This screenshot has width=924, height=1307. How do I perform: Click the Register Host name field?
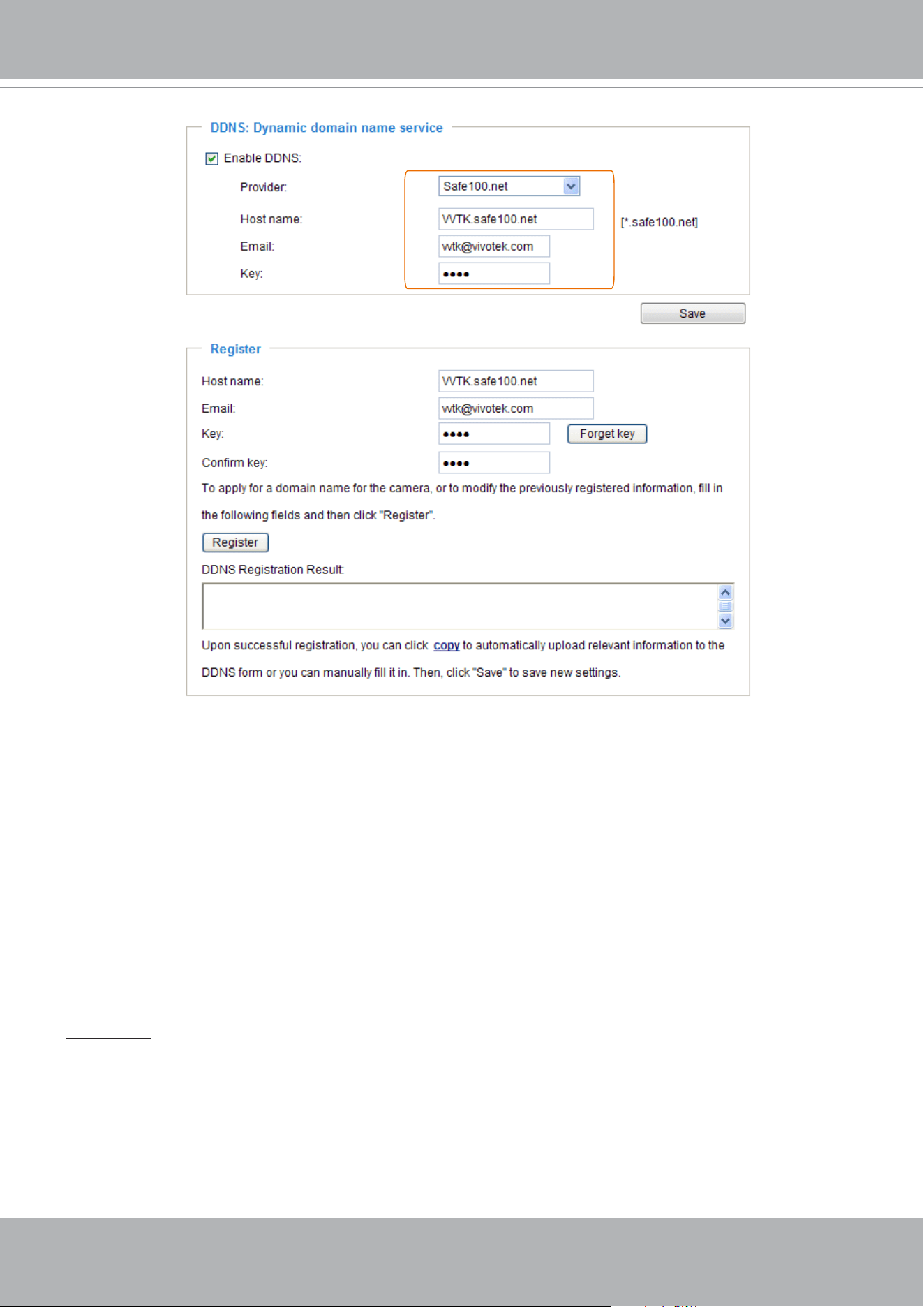(516, 381)
